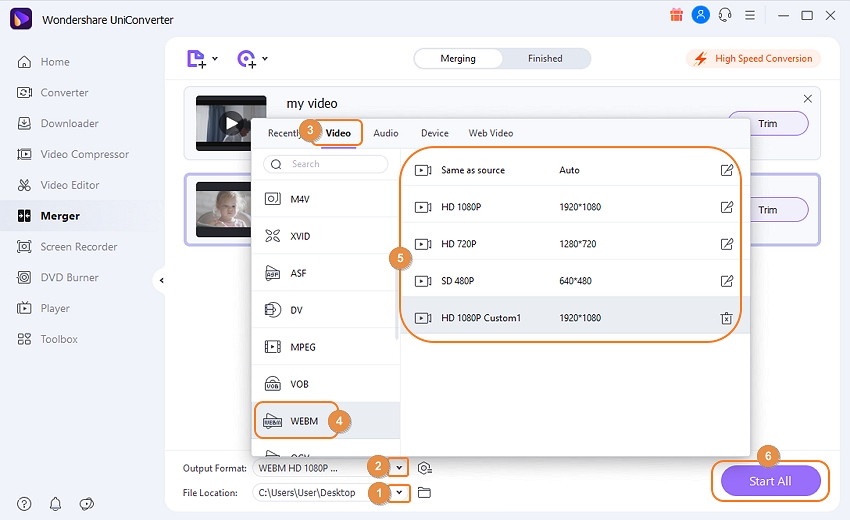The width and height of the screenshot is (850, 520).
Task: Open output settings gear icon
Action: coord(424,468)
